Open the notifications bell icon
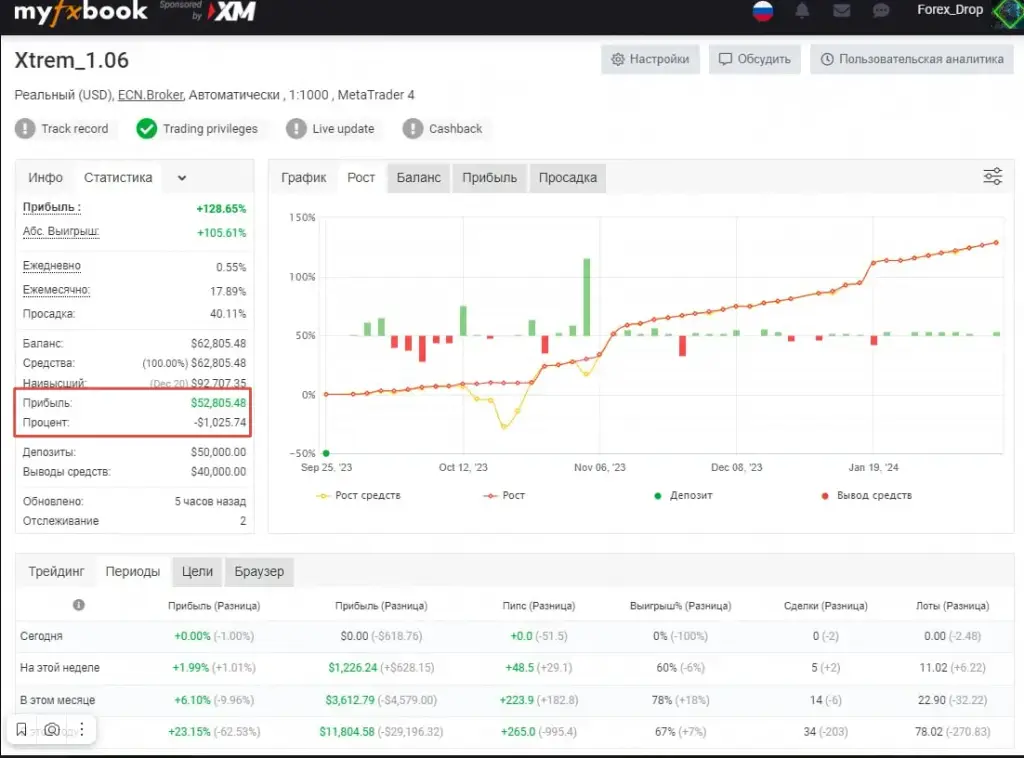The height and width of the screenshot is (758, 1024). click(x=802, y=10)
